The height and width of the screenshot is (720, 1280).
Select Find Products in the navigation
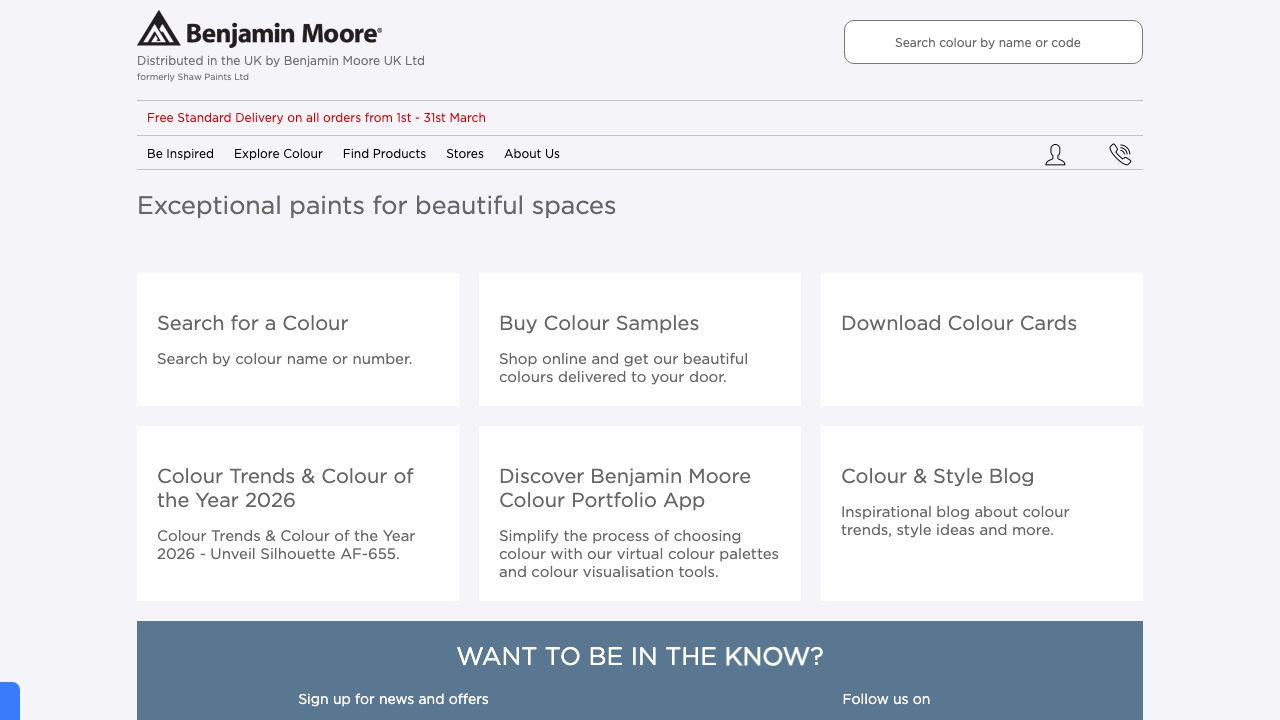(x=384, y=153)
